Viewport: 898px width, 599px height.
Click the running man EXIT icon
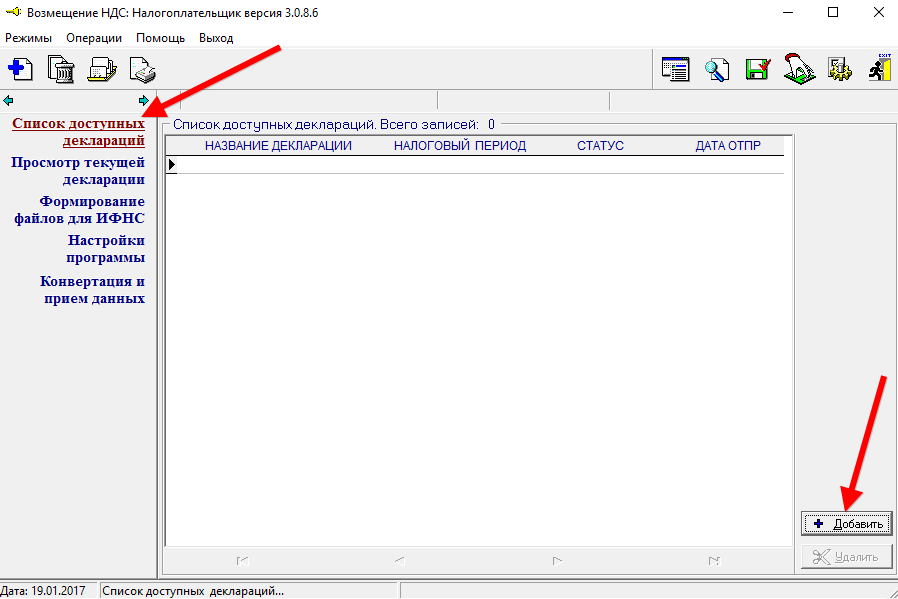pyautogui.click(x=879, y=69)
